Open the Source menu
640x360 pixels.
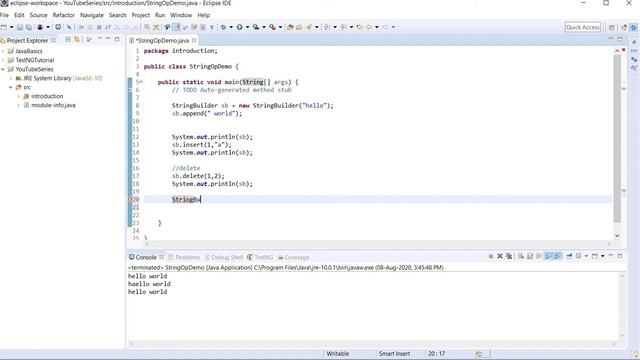click(38, 15)
